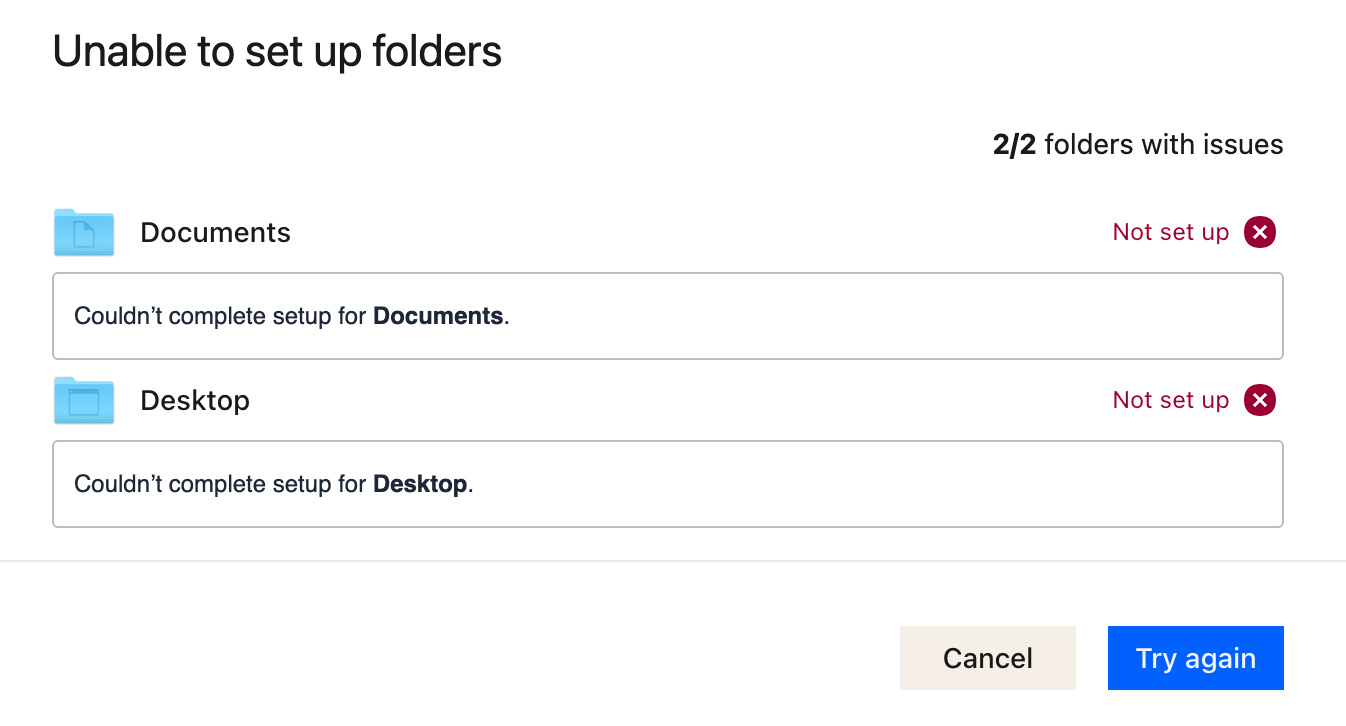The width and height of the screenshot is (1346, 726).
Task: Click the 'Not set up' status for Desktop
Action: [1171, 400]
